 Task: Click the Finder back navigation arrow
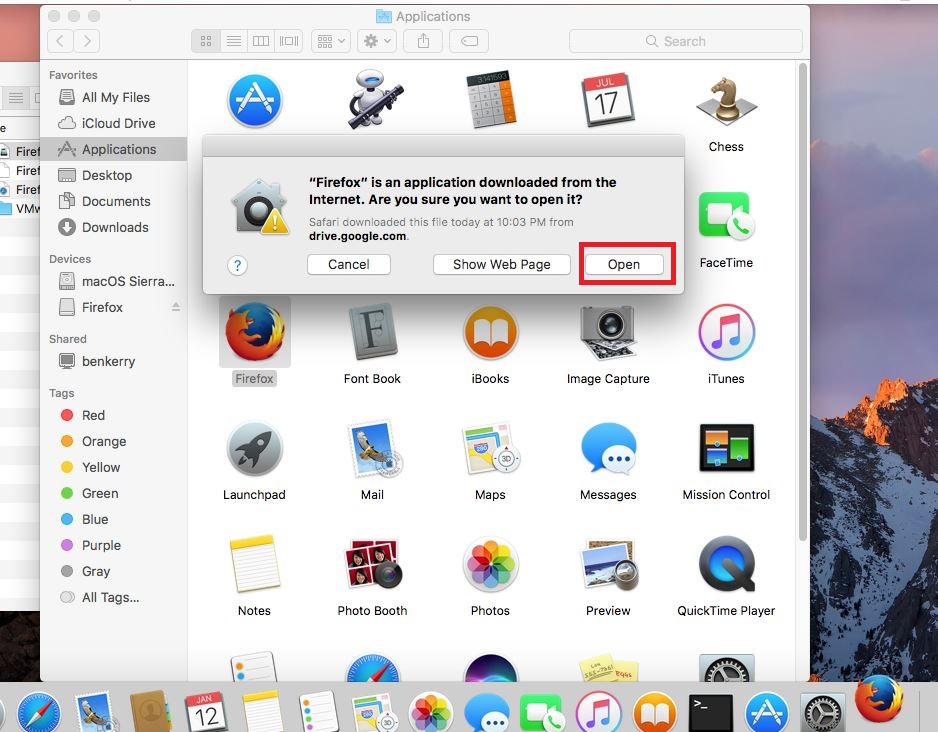[60, 41]
